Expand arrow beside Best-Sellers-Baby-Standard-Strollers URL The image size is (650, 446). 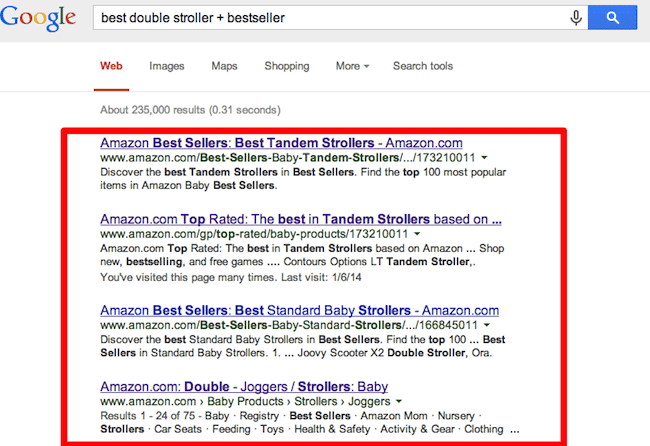485,326
